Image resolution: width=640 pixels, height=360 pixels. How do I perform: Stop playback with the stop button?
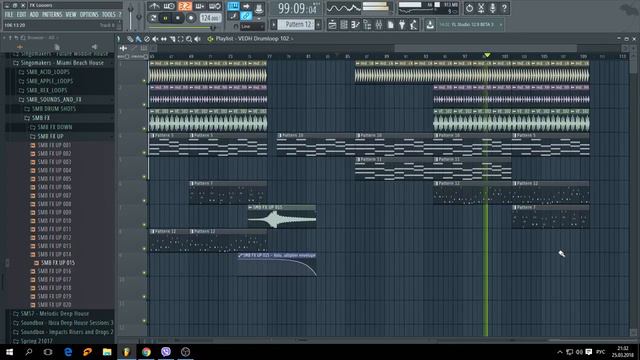click(x=178, y=18)
